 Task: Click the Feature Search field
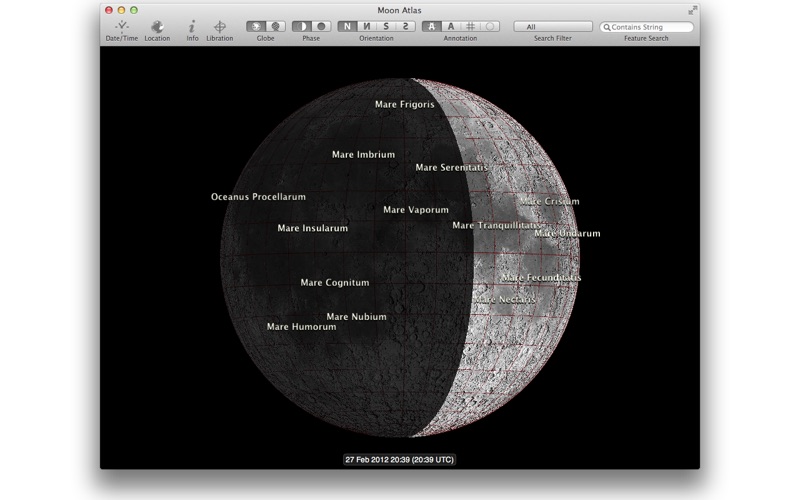click(x=646, y=27)
